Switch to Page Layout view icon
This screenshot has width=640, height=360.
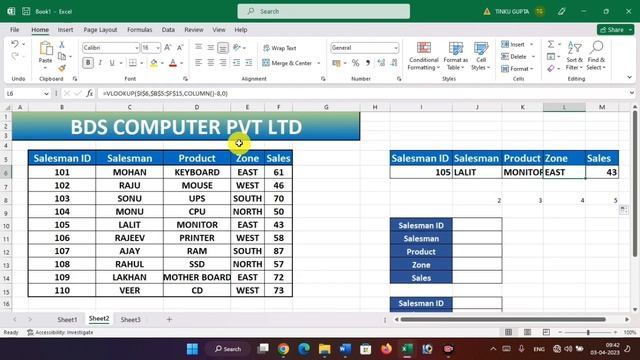coord(527,332)
